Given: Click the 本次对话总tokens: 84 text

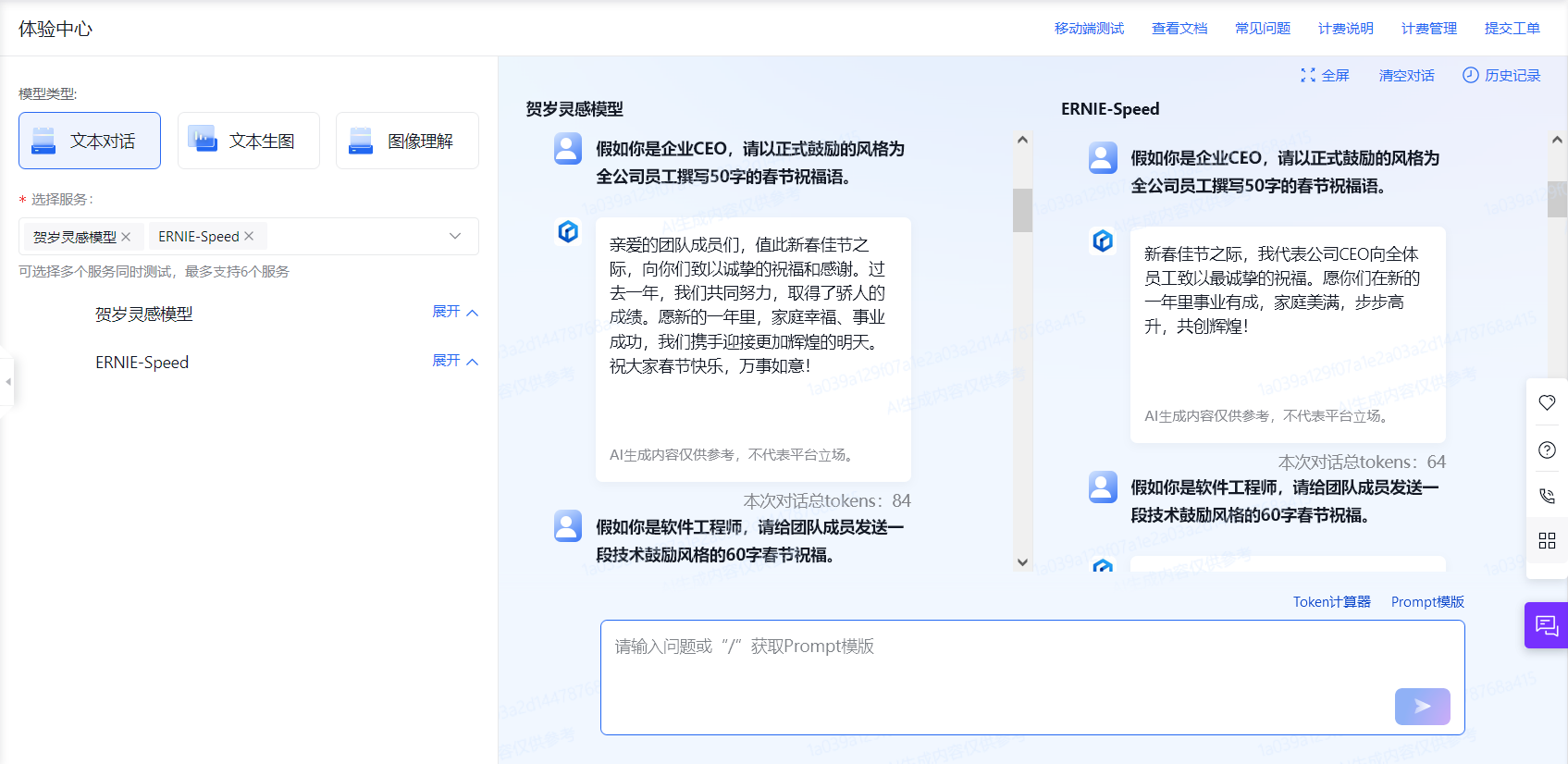Looking at the screenshot, I should click(827, 501).
